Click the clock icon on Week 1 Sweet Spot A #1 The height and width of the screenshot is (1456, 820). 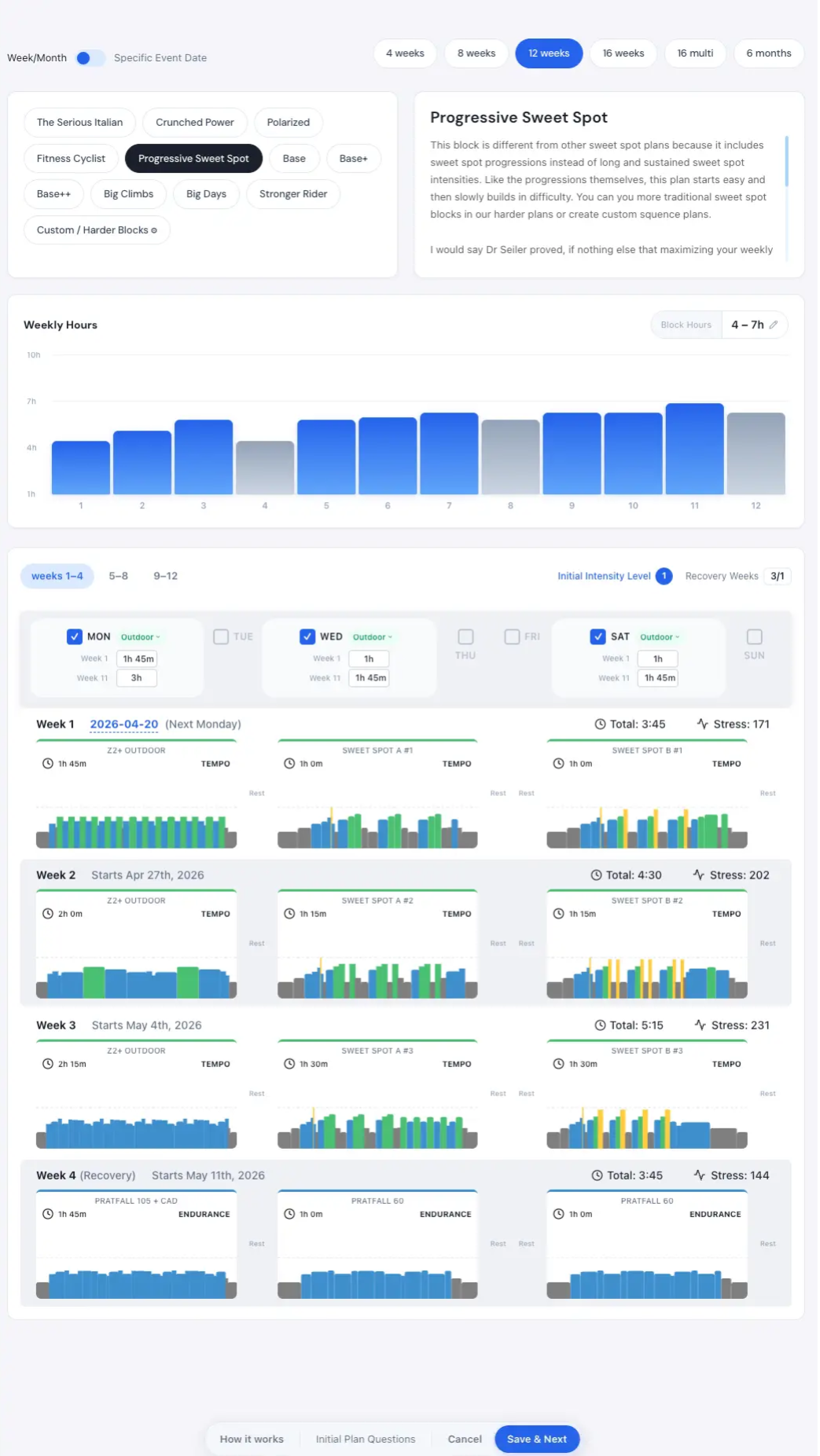[x=289, y=764]
